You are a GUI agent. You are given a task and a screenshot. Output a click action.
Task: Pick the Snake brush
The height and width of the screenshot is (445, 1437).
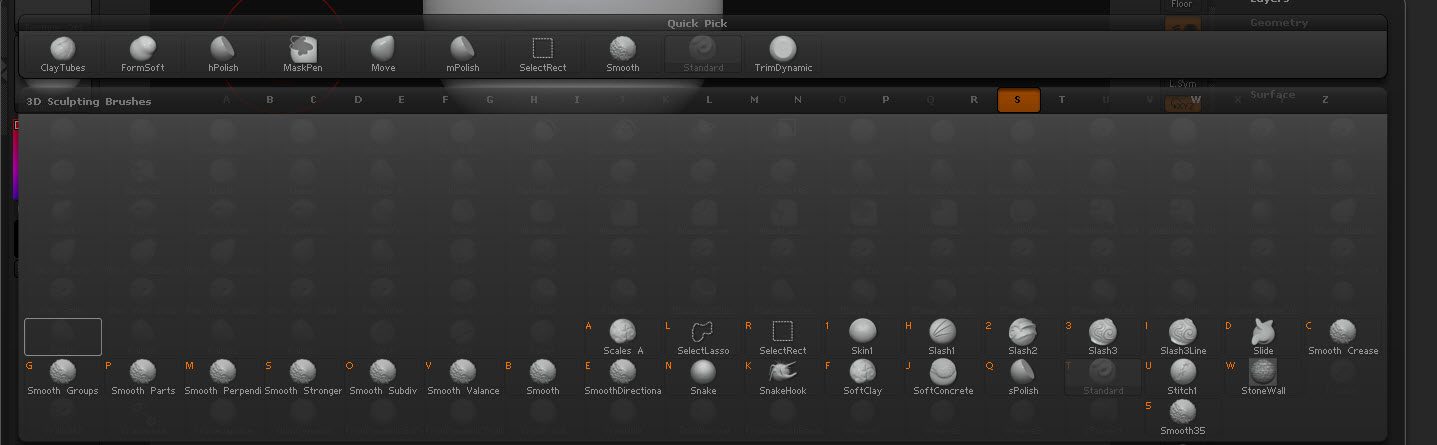click(x=703, y=378)
